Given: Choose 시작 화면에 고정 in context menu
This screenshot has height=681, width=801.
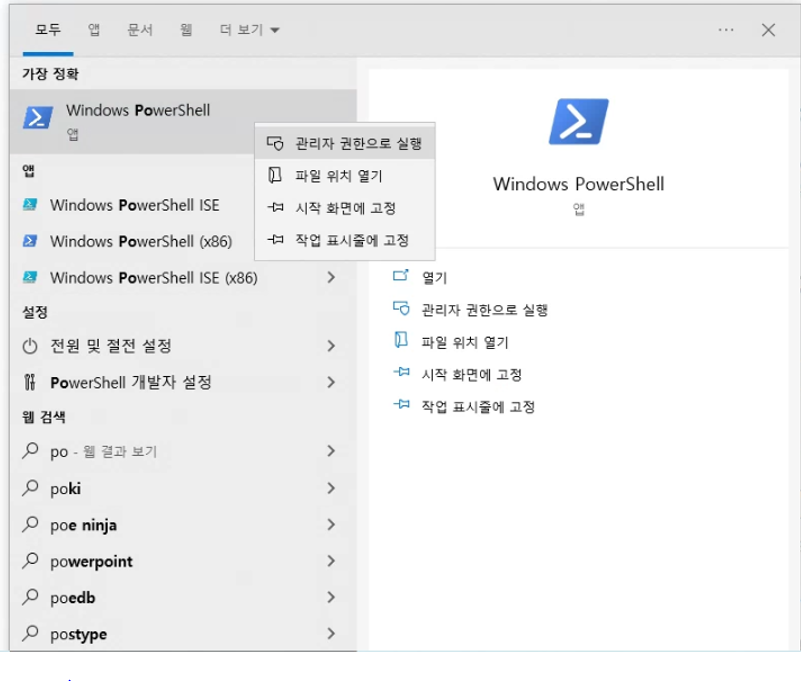Looking at the screenshot, I should [345, 208].
